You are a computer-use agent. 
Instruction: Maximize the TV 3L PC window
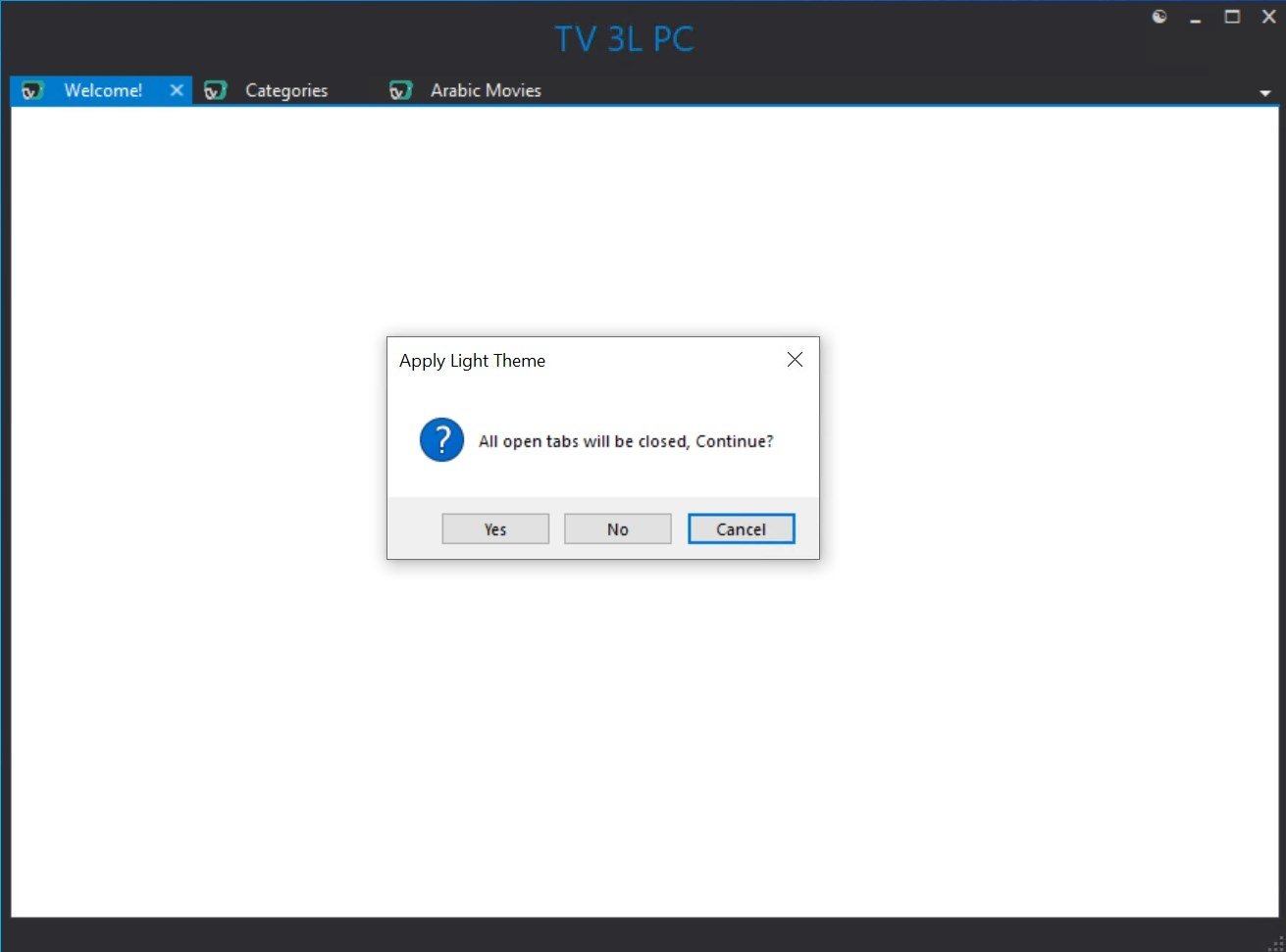(1232, 17)
